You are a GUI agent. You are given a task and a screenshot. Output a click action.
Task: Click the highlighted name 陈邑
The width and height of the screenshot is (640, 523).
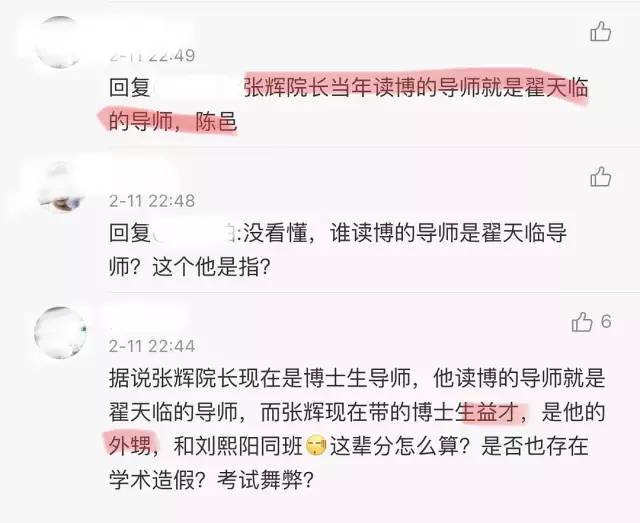click(x=216, y=122)
